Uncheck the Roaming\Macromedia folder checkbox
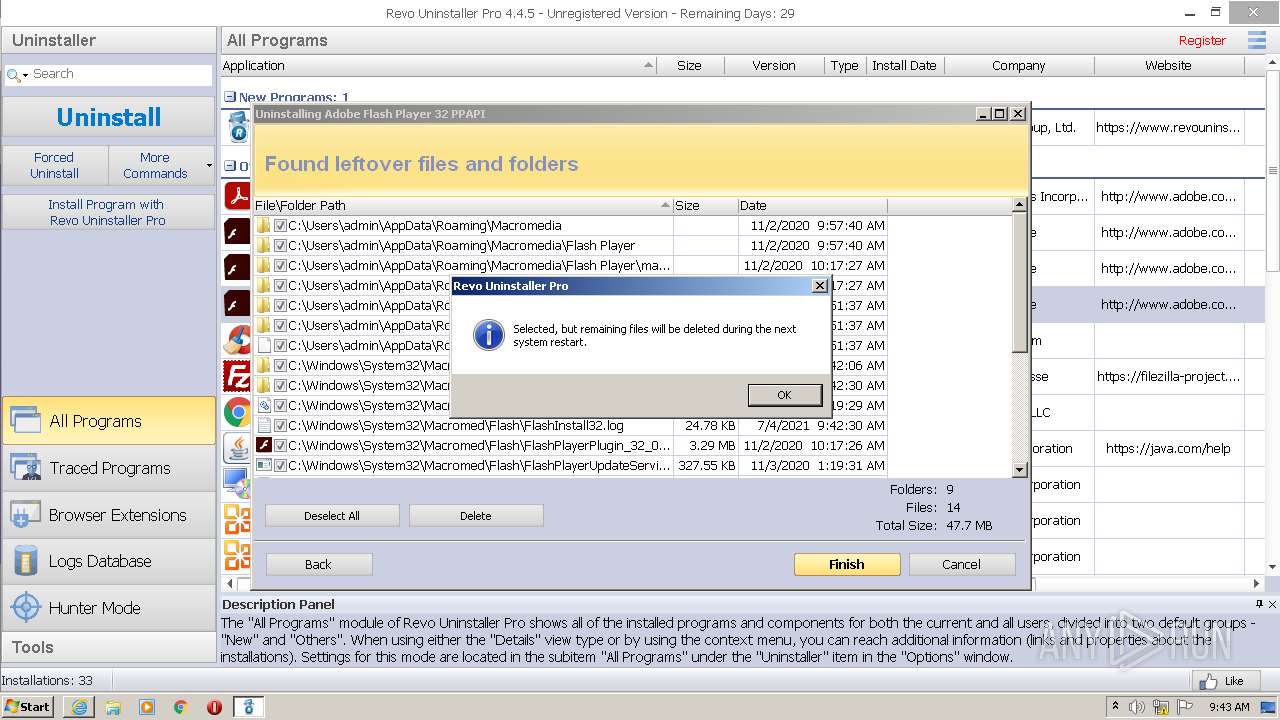This screenshot has width=1280, height=720. [x=280, y=226]
